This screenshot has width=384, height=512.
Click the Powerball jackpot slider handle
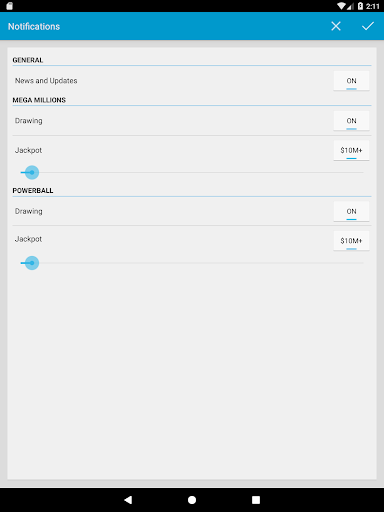pos(32,263)
